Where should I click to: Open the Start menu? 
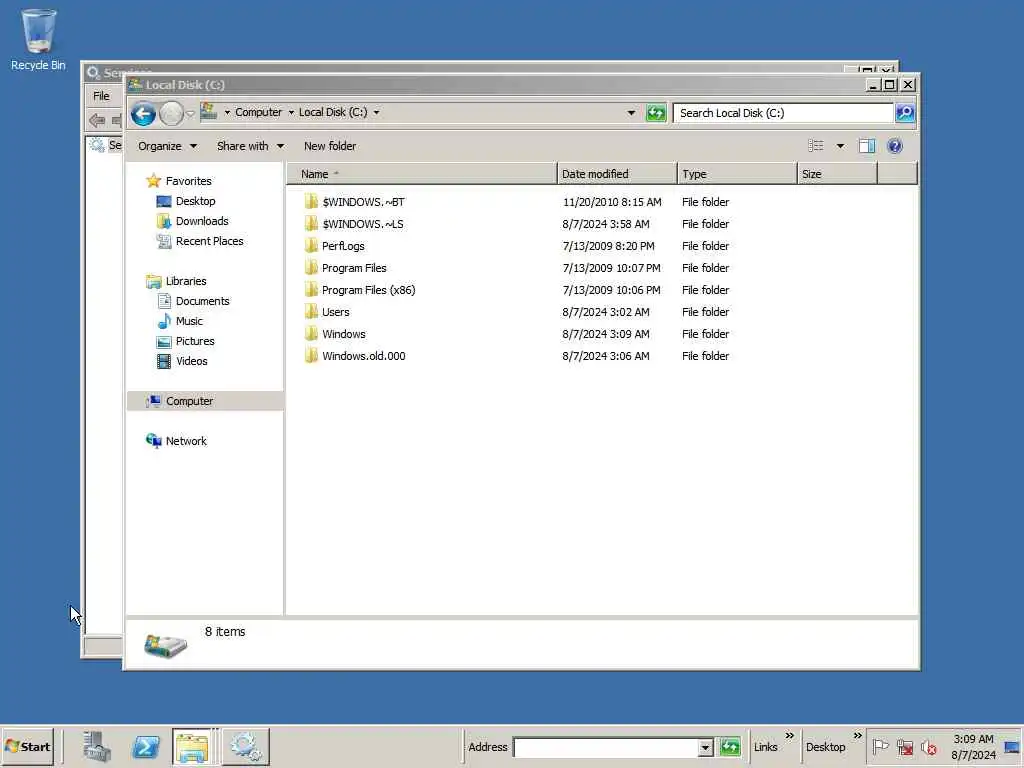(x=27, y=746)
